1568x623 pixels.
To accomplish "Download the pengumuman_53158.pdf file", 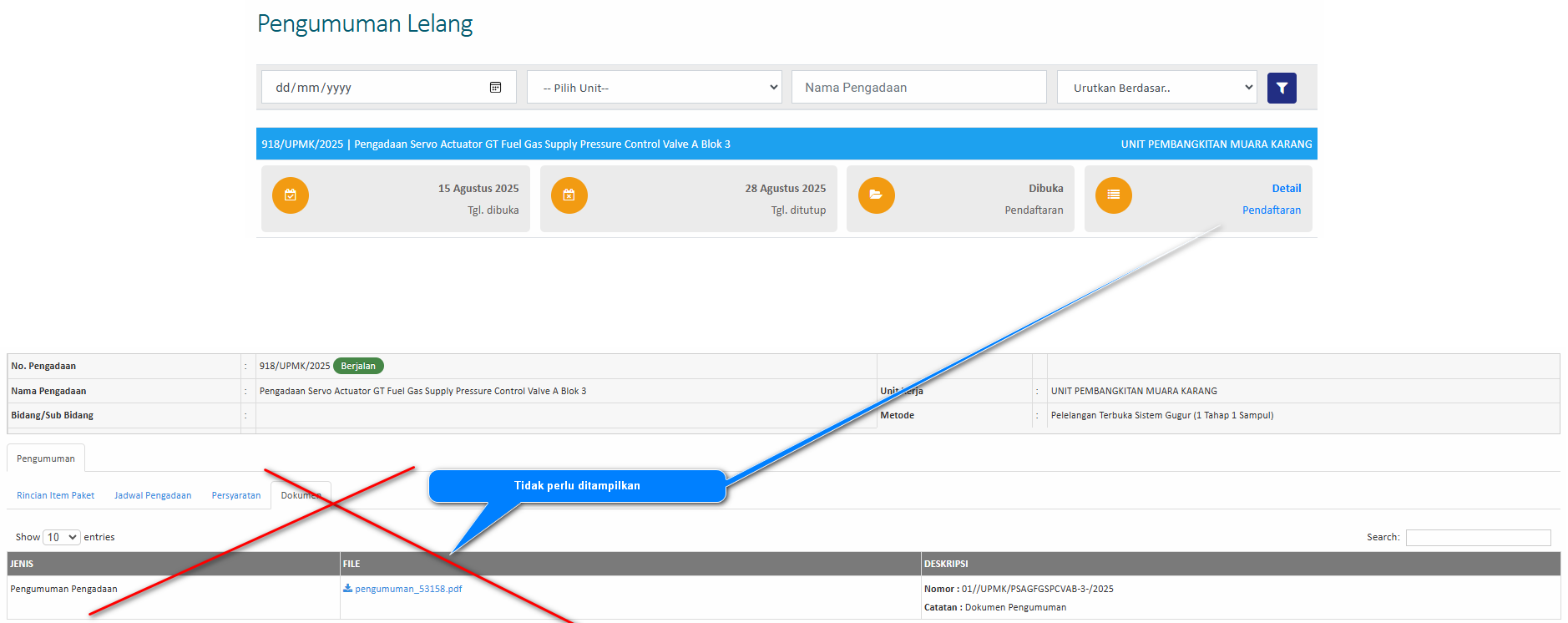I will coord(408,589).
